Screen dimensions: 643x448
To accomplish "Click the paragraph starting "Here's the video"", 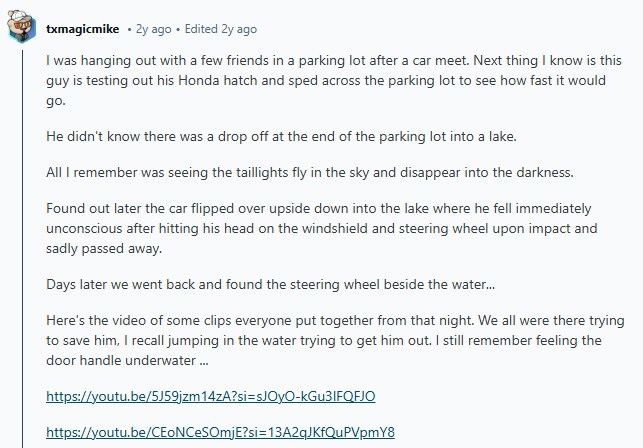I will (x=330, y=339).
